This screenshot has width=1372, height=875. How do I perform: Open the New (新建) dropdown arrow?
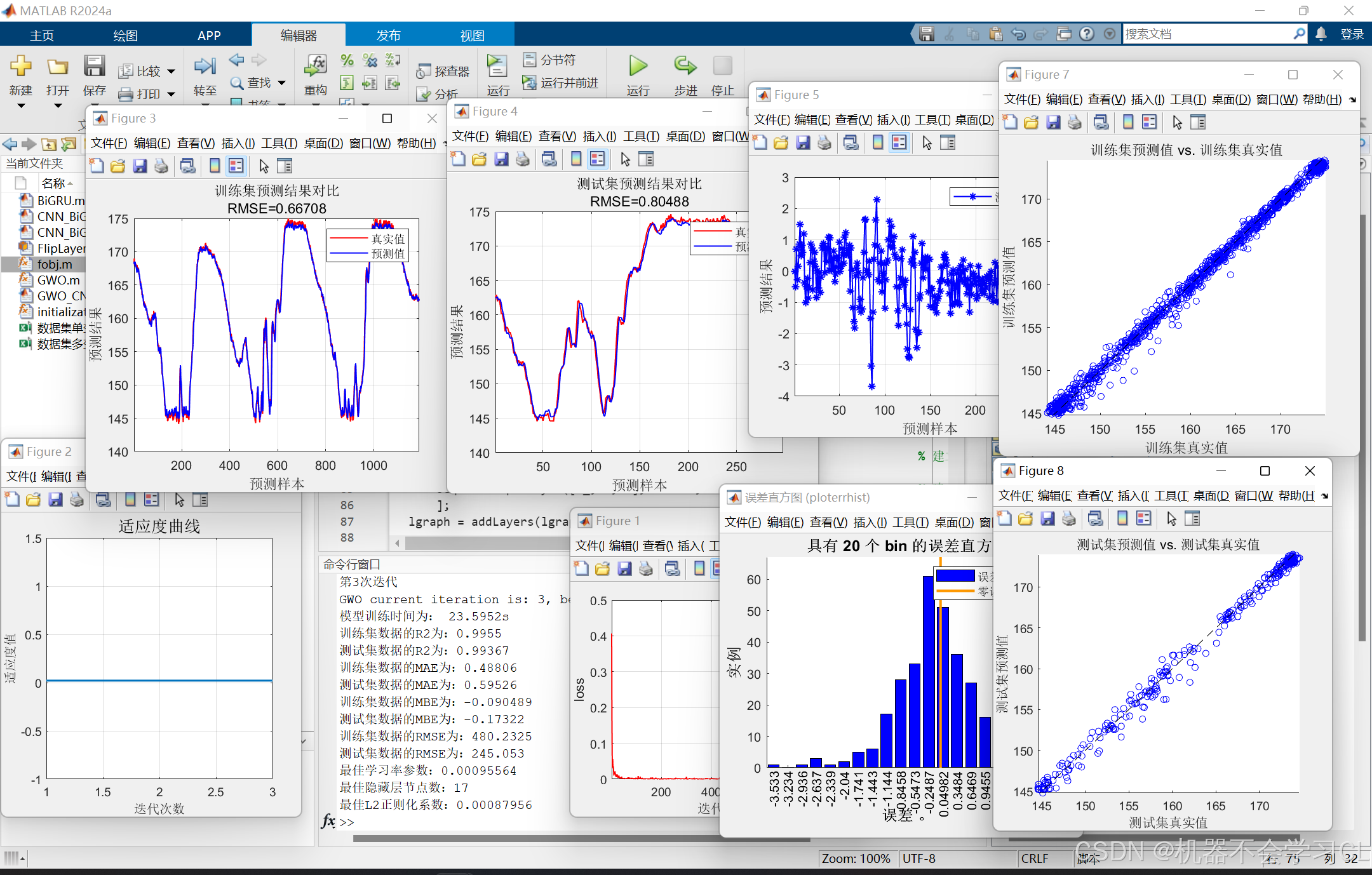click(x=20, y=105)
